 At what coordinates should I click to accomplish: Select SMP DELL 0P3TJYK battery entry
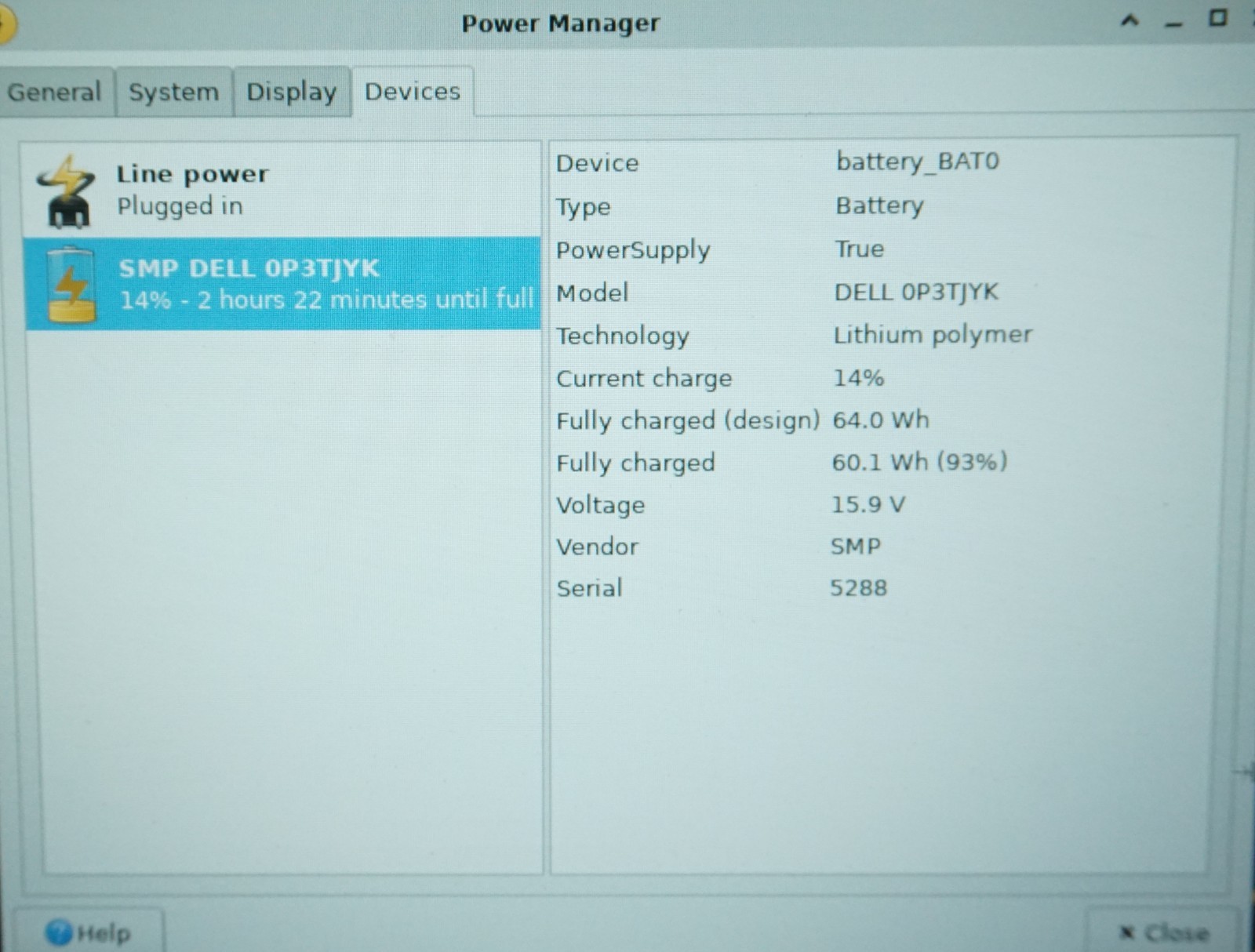click(282, 283)
